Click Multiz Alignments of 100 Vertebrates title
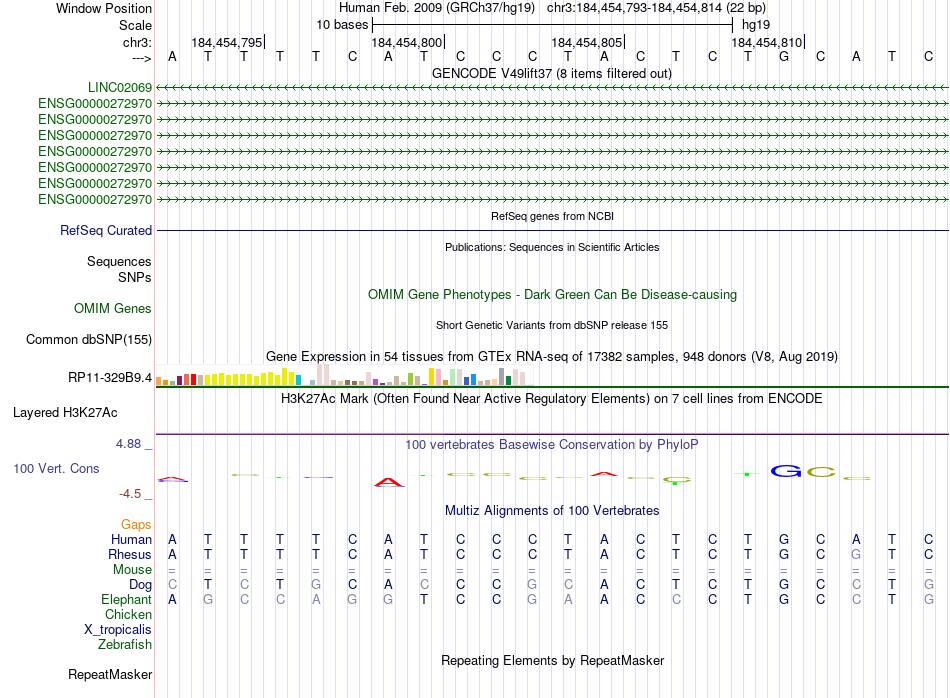 coord(552,510)
